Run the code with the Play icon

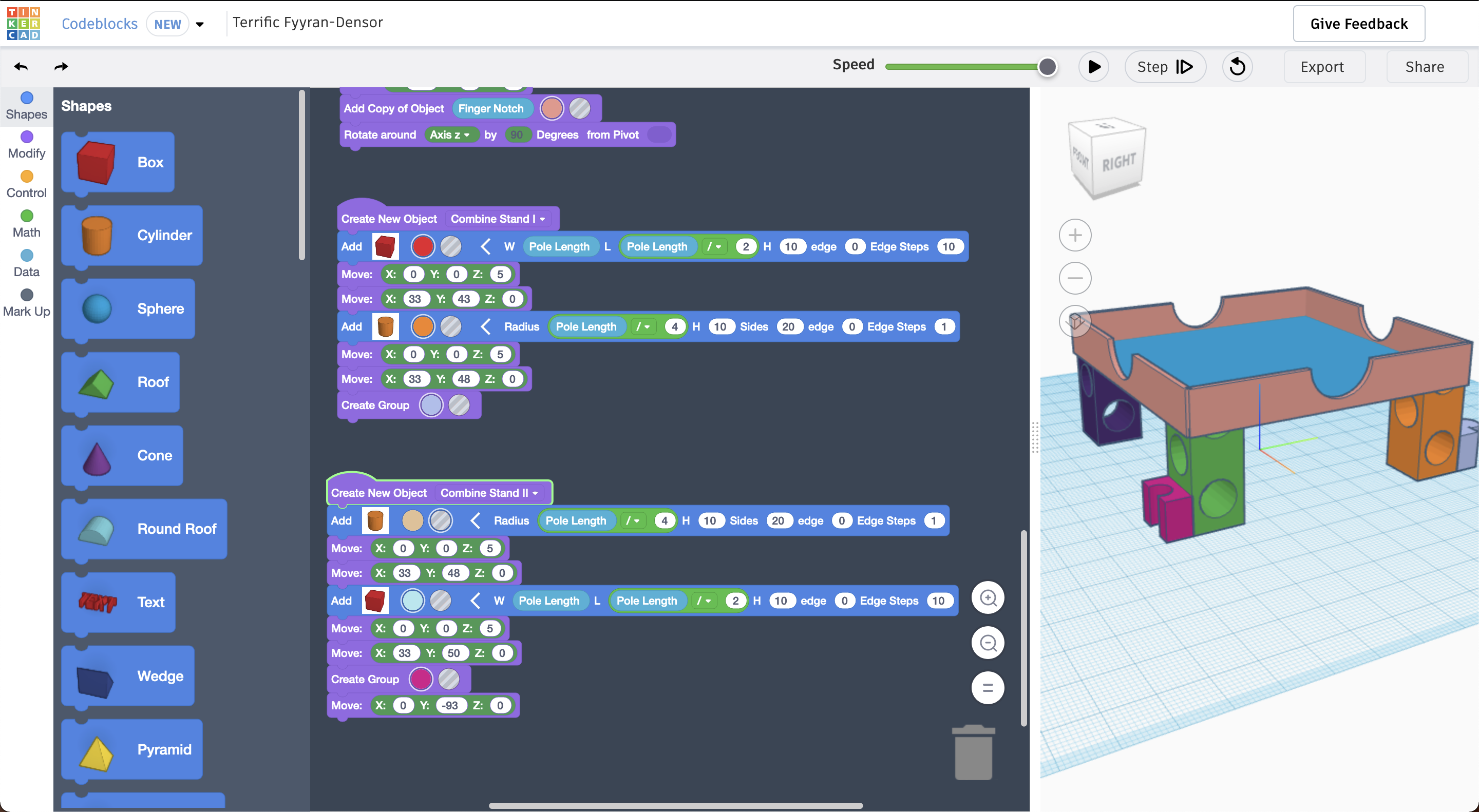point(1094,66)
